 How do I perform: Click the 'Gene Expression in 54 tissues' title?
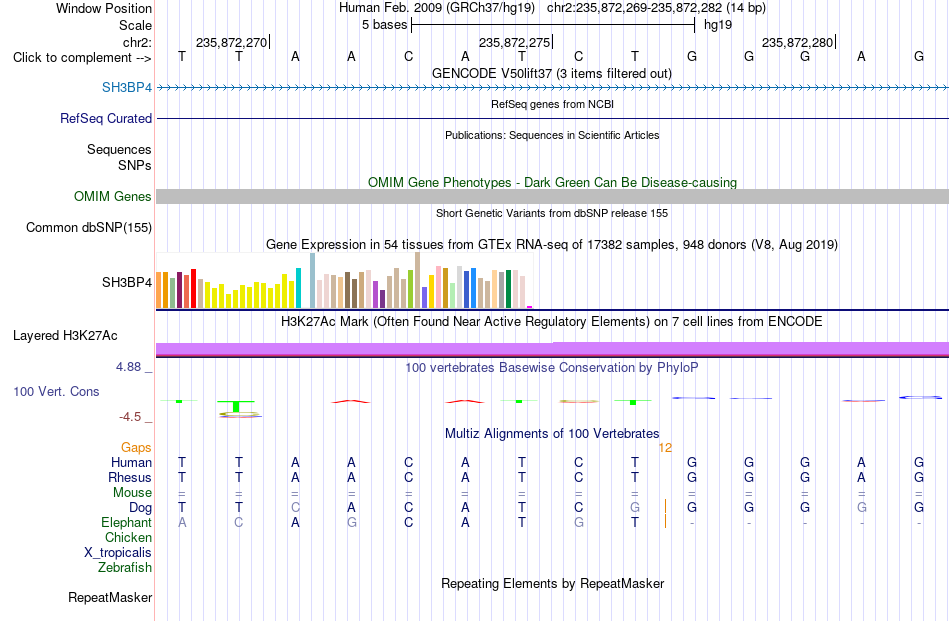(552, 245)
